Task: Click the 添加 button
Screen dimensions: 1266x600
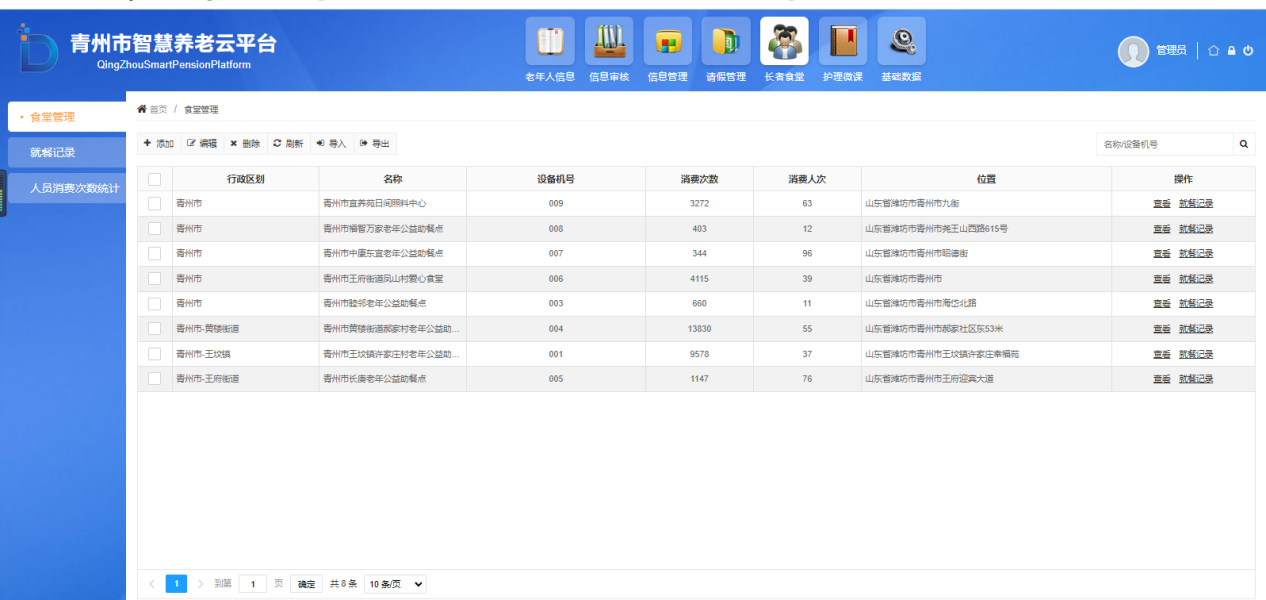Action: click(x=159, y=144)
